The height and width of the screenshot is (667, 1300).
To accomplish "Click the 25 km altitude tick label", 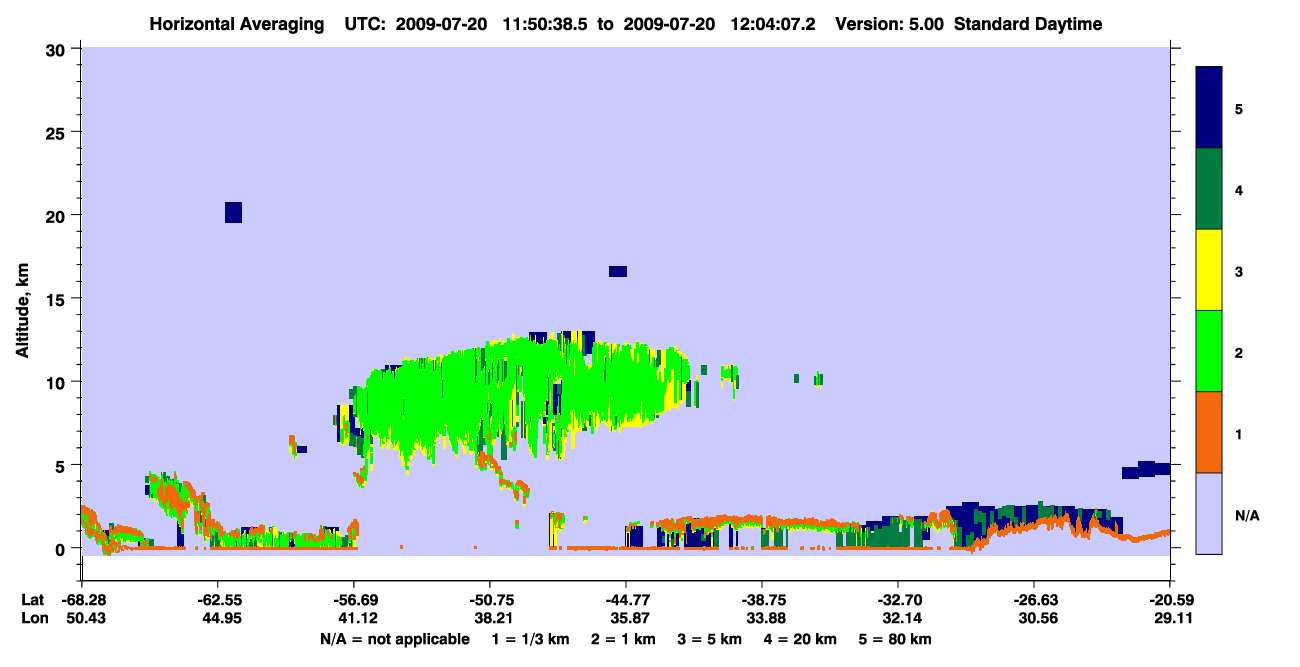I will point(58,132).
